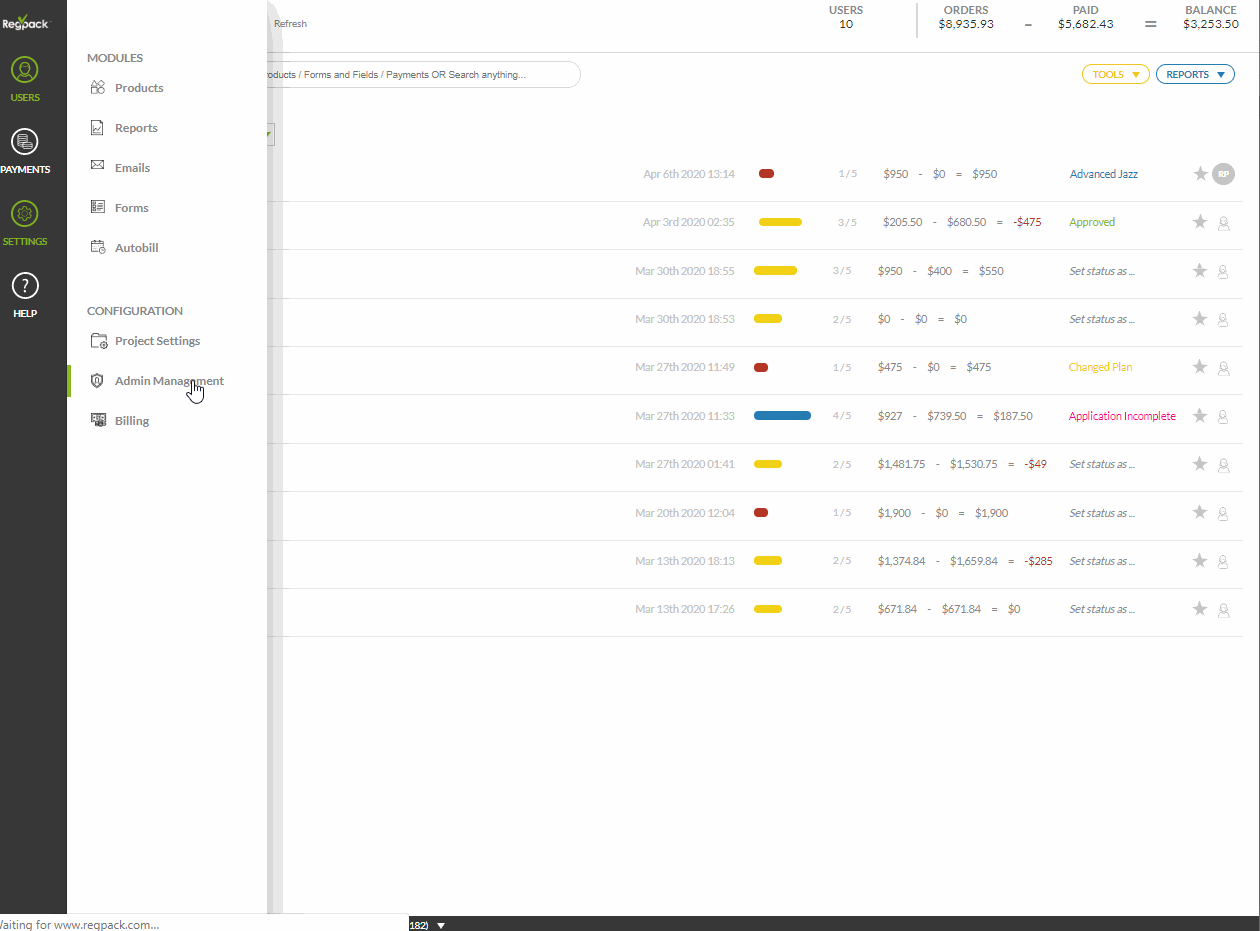Open the Advanced Jazz status dropdown
1260x931 pixels.
[1103, 174]
